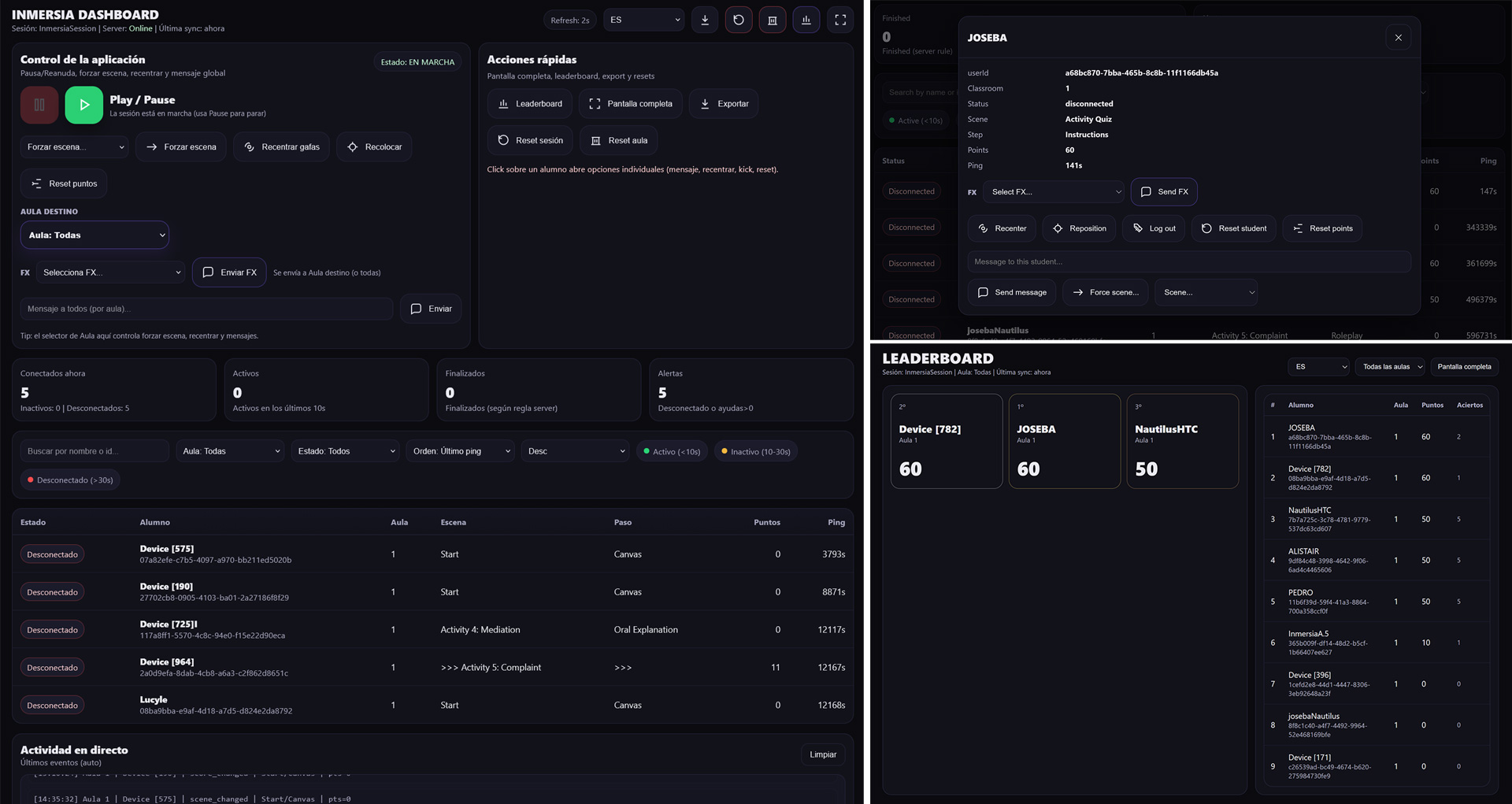Select the Device [782] podium card
Viewport: 1512px width, 804px height.
click(x=947, y=441)
